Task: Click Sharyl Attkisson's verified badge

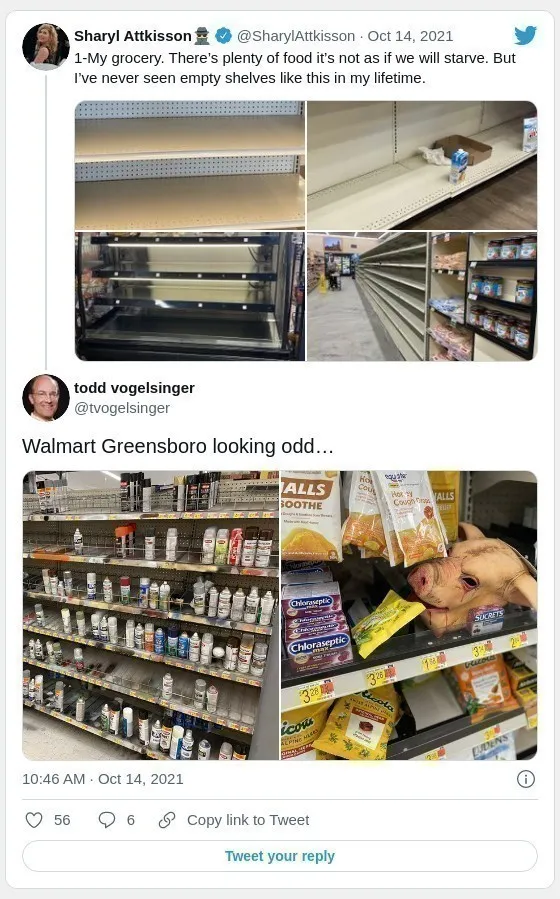Action: [x=224, y=36]
